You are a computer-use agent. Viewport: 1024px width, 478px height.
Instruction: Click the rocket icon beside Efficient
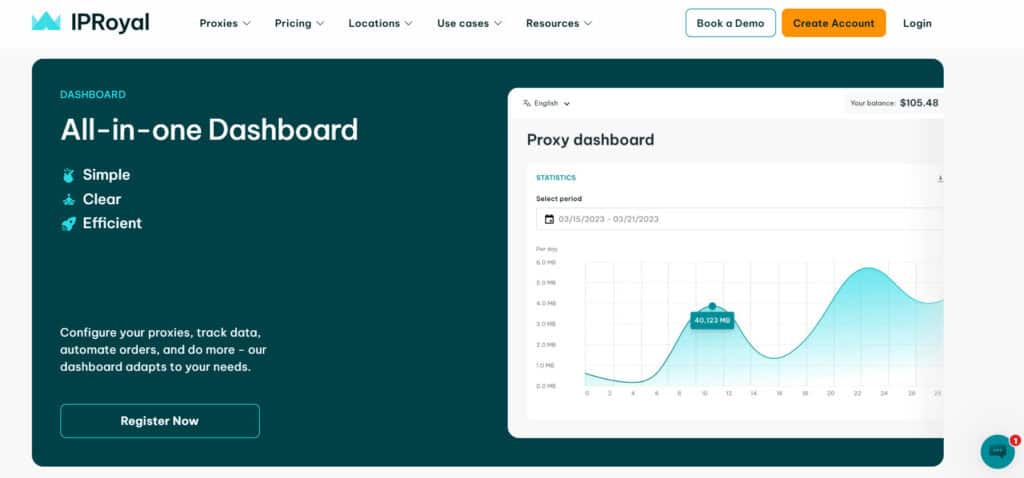point(69,223)
